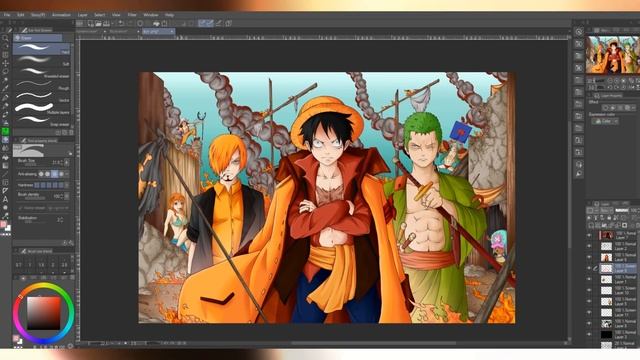Hide Layer 8 with its eye icon

point(589,323)
